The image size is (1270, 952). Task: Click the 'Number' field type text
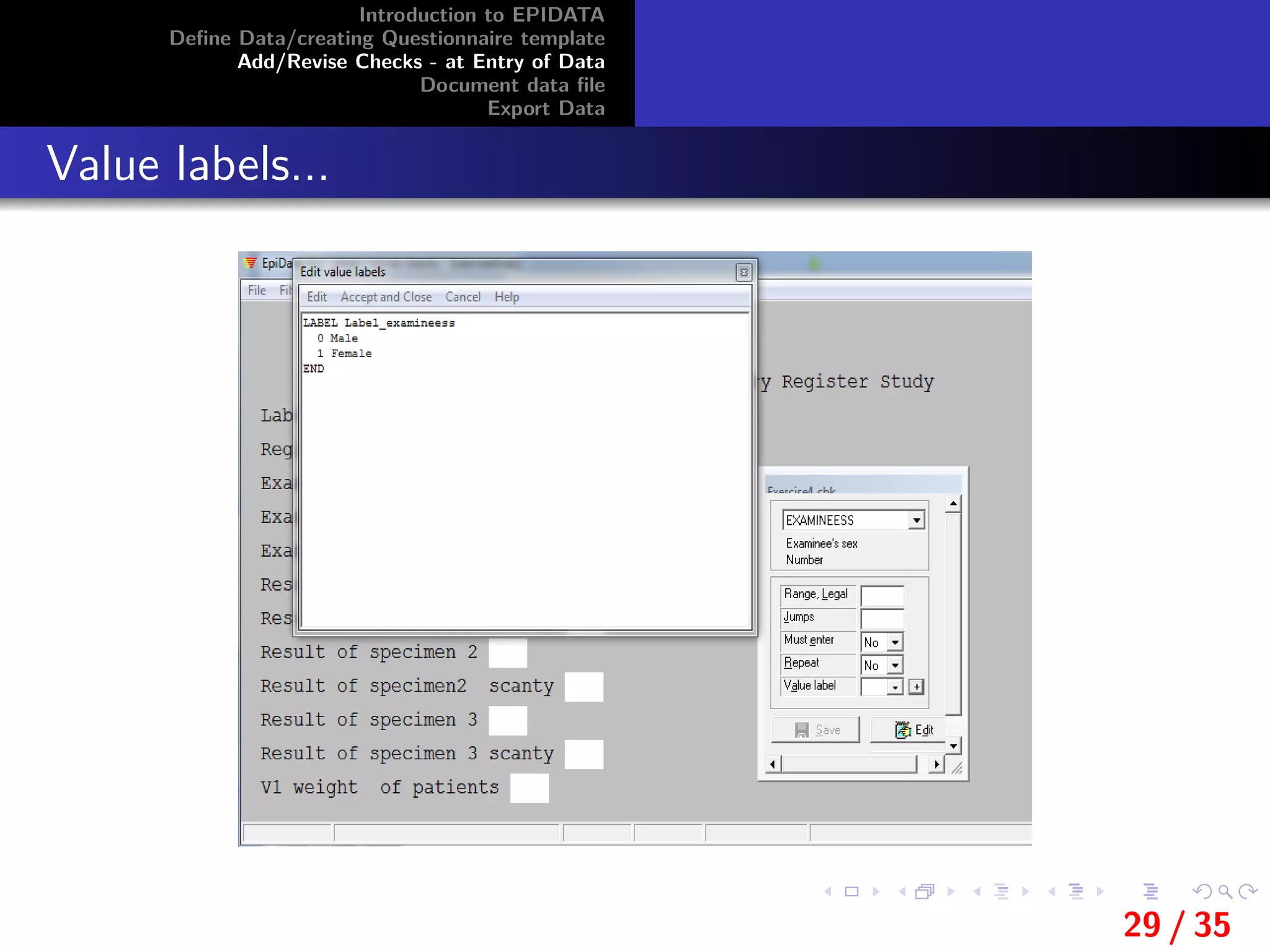(x=804, y=560)
